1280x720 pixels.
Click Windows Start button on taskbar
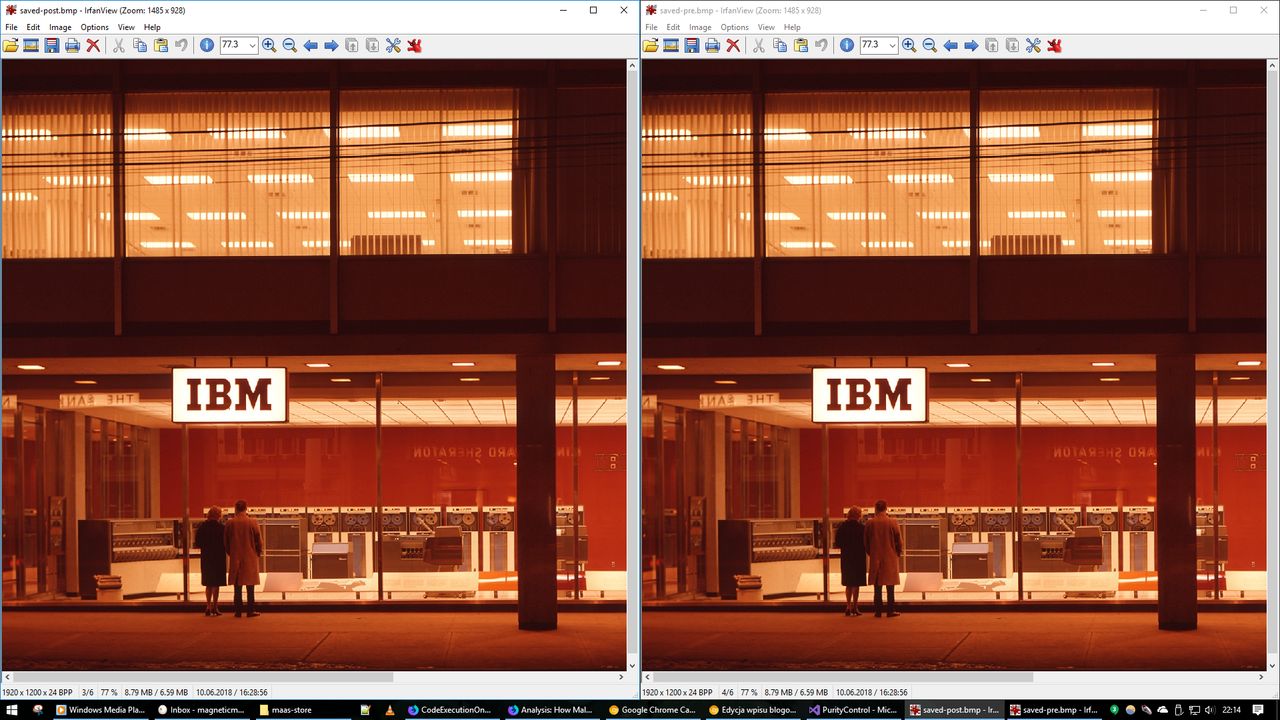pyautogui.click(x=11, y=710)
